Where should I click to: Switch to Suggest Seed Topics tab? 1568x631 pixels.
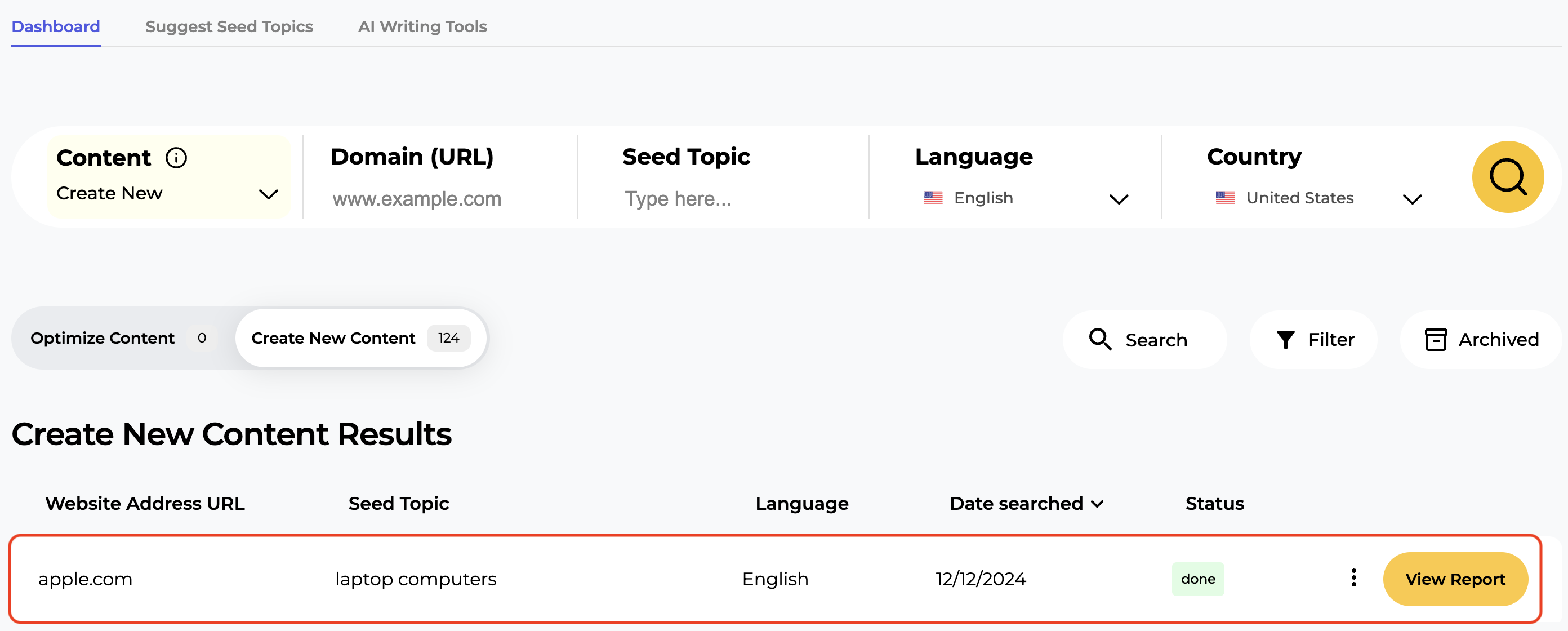(229, 27)
